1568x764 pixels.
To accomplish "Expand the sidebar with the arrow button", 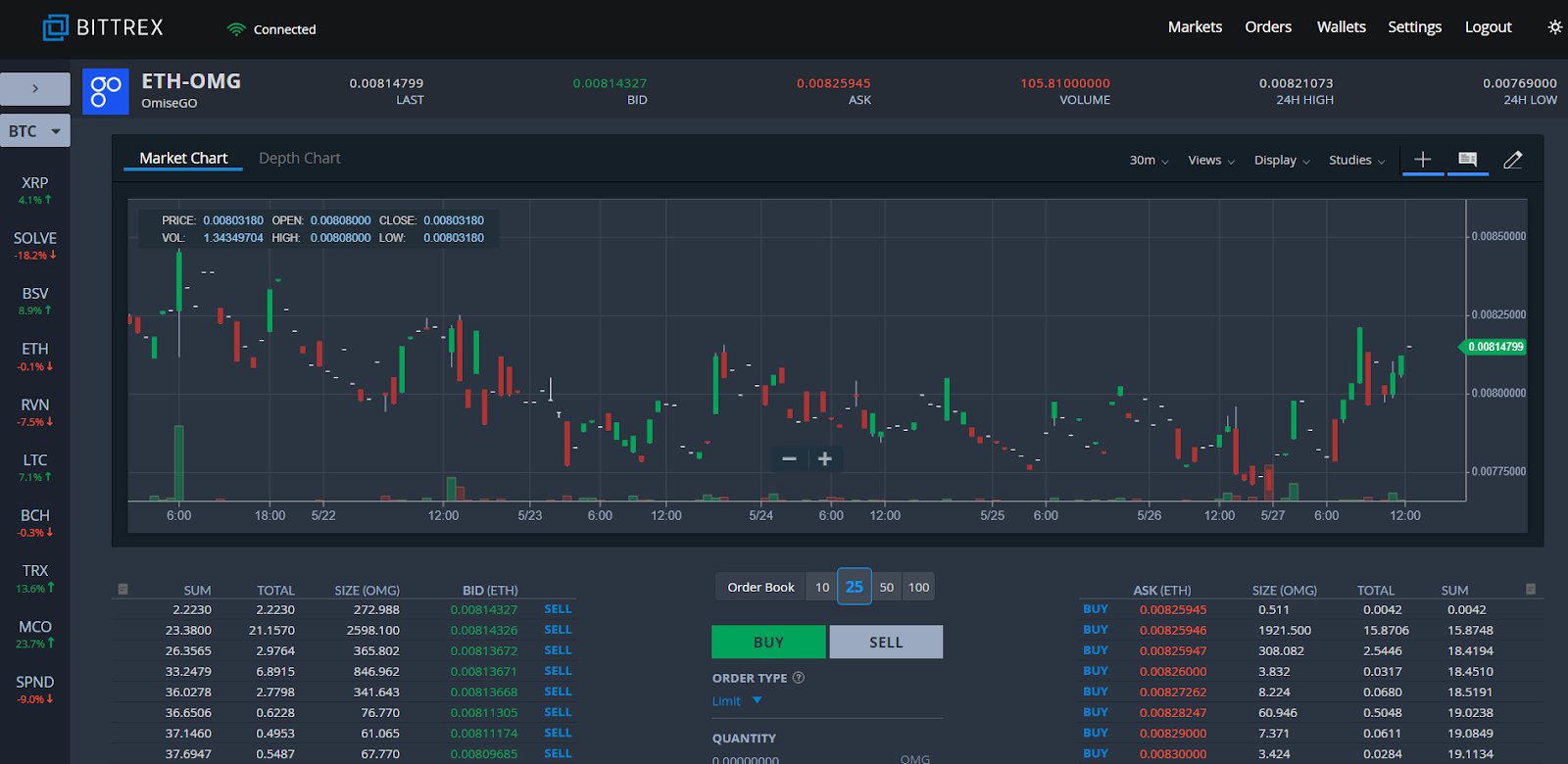I will 35,88.
